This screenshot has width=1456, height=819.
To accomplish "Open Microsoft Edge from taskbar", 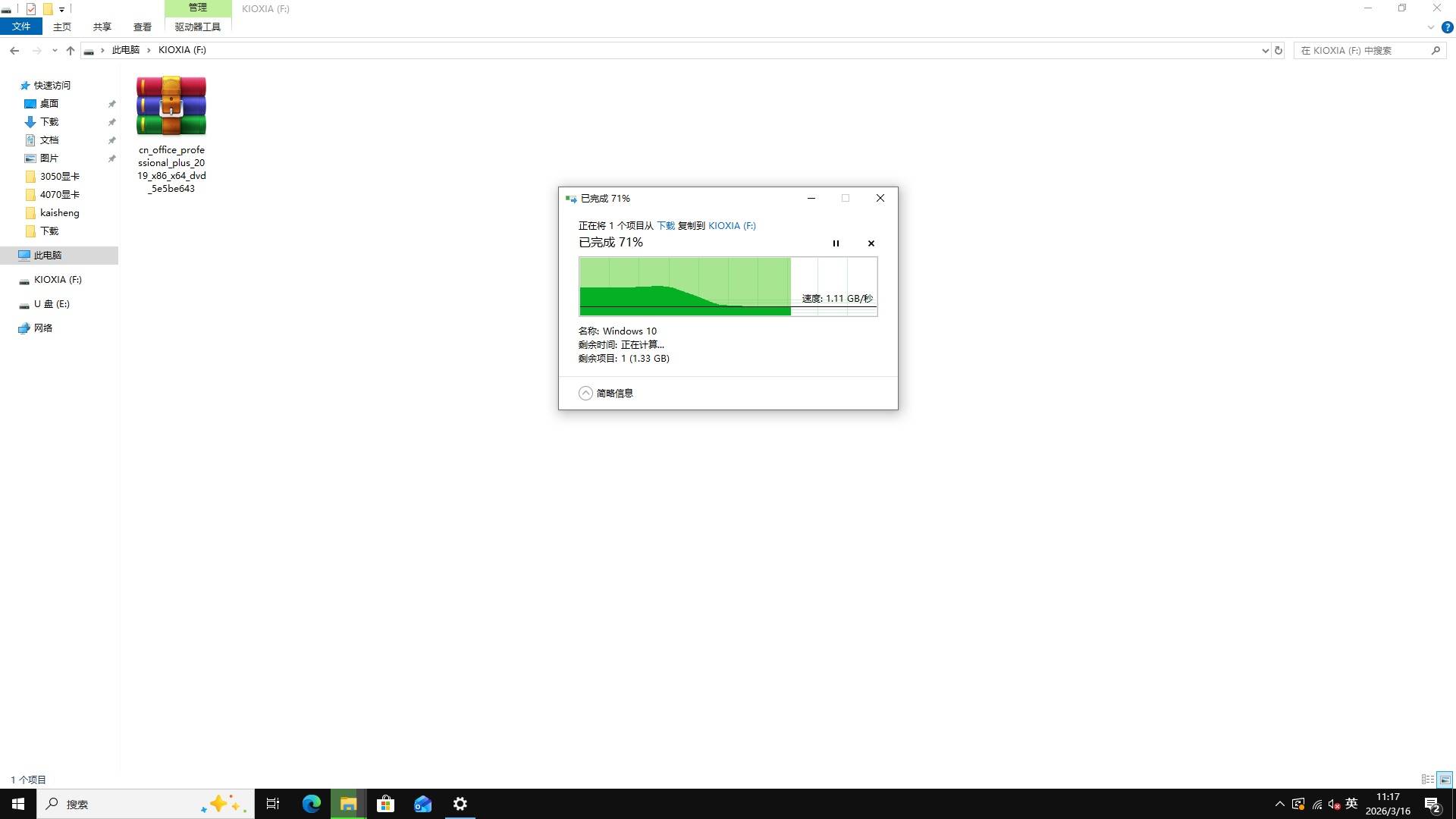I will [x=311, y=804].
